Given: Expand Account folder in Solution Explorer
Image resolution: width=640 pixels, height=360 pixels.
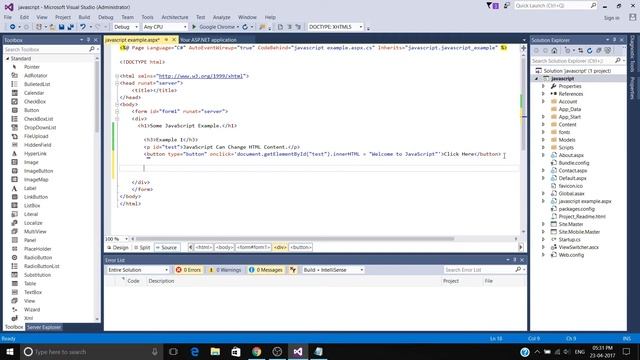Looking at the screenshot, I should [543, 102].
